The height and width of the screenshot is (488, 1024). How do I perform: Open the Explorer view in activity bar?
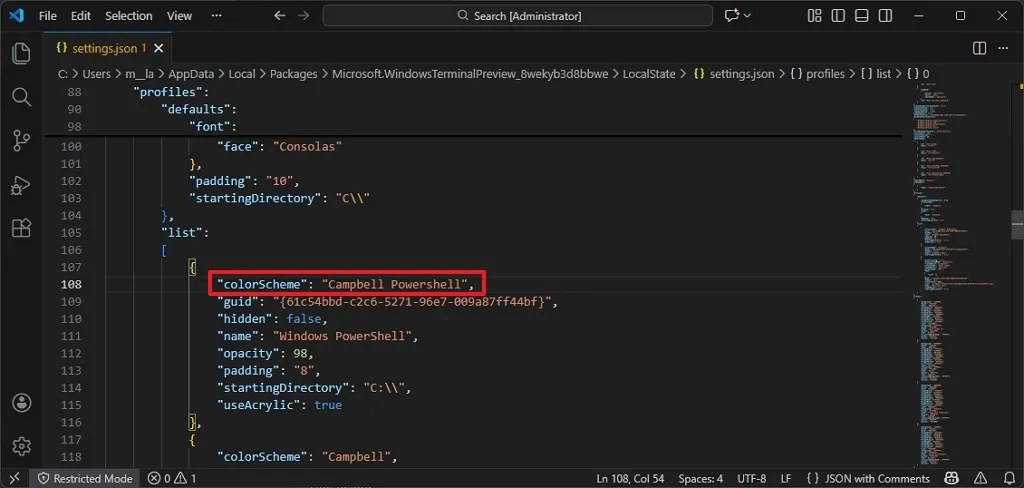22,53
